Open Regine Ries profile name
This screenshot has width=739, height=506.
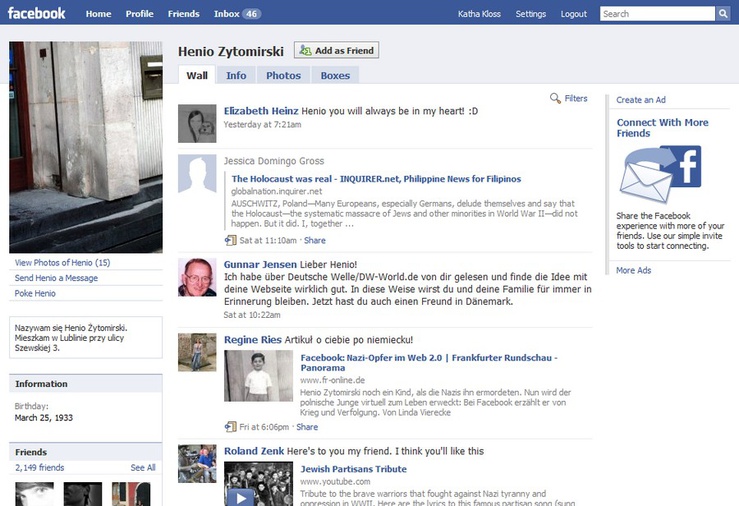(253, 340)
